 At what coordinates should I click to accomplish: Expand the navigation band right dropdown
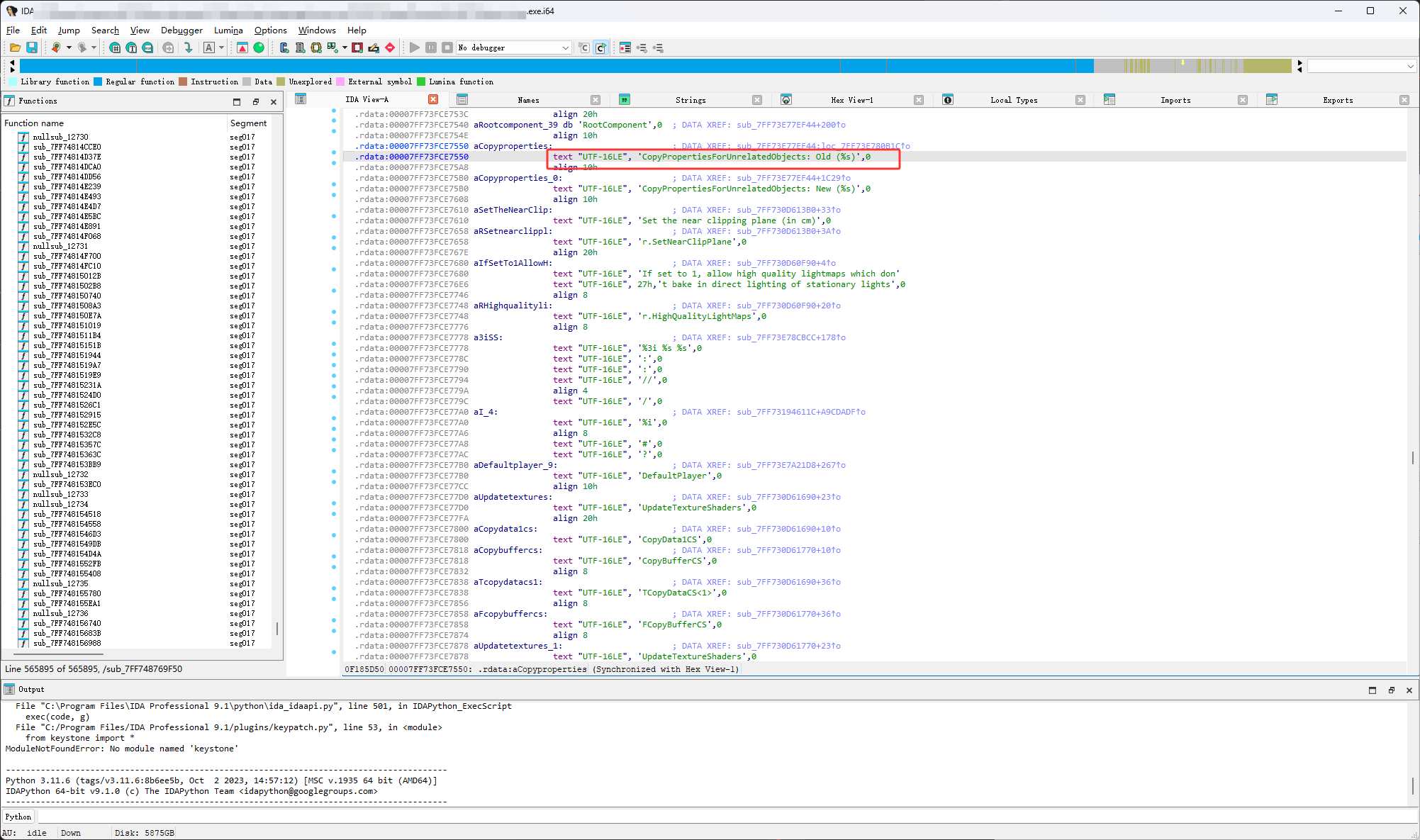click(1410, 66)
